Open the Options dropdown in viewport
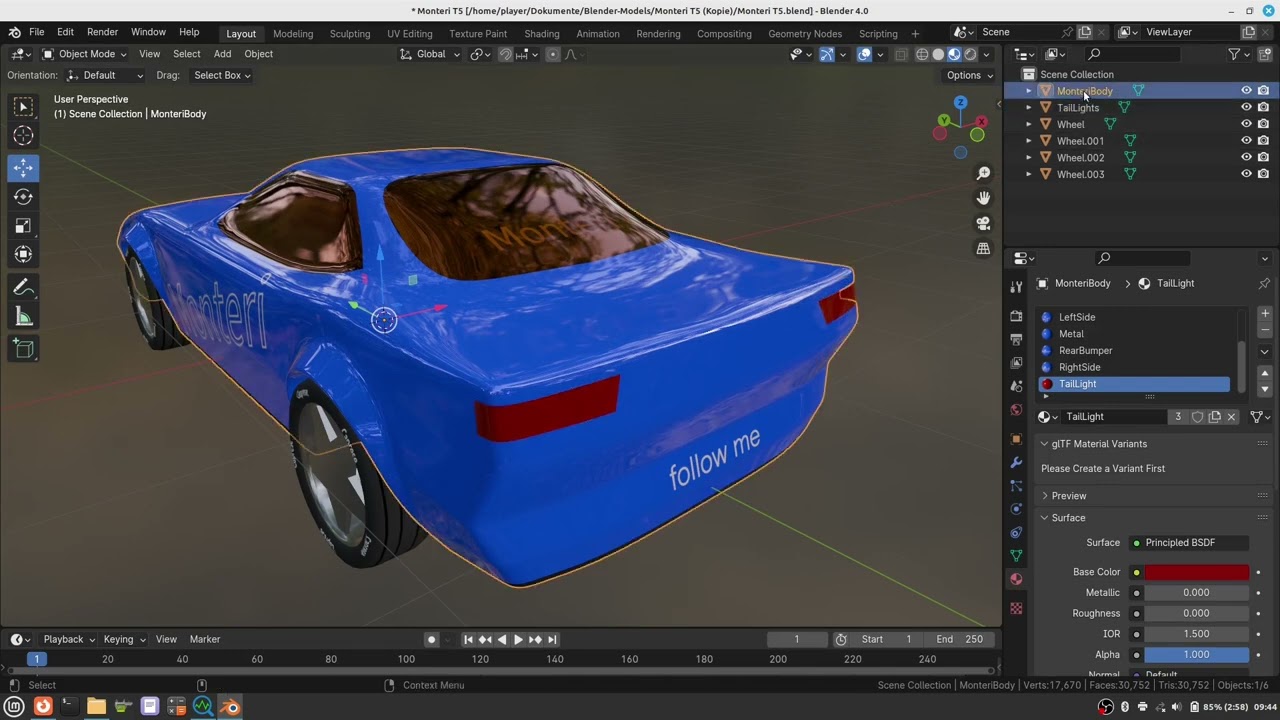Image resolution: width=1280 pixels, height=720 pixels. coord(969,75)
